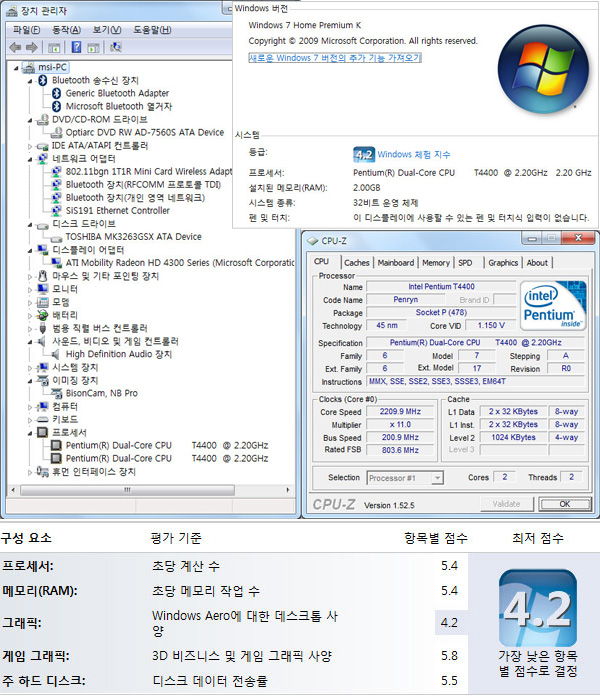Click the 범용 직렬 버스 컨트롤러 icon

(x=43, y=329)
